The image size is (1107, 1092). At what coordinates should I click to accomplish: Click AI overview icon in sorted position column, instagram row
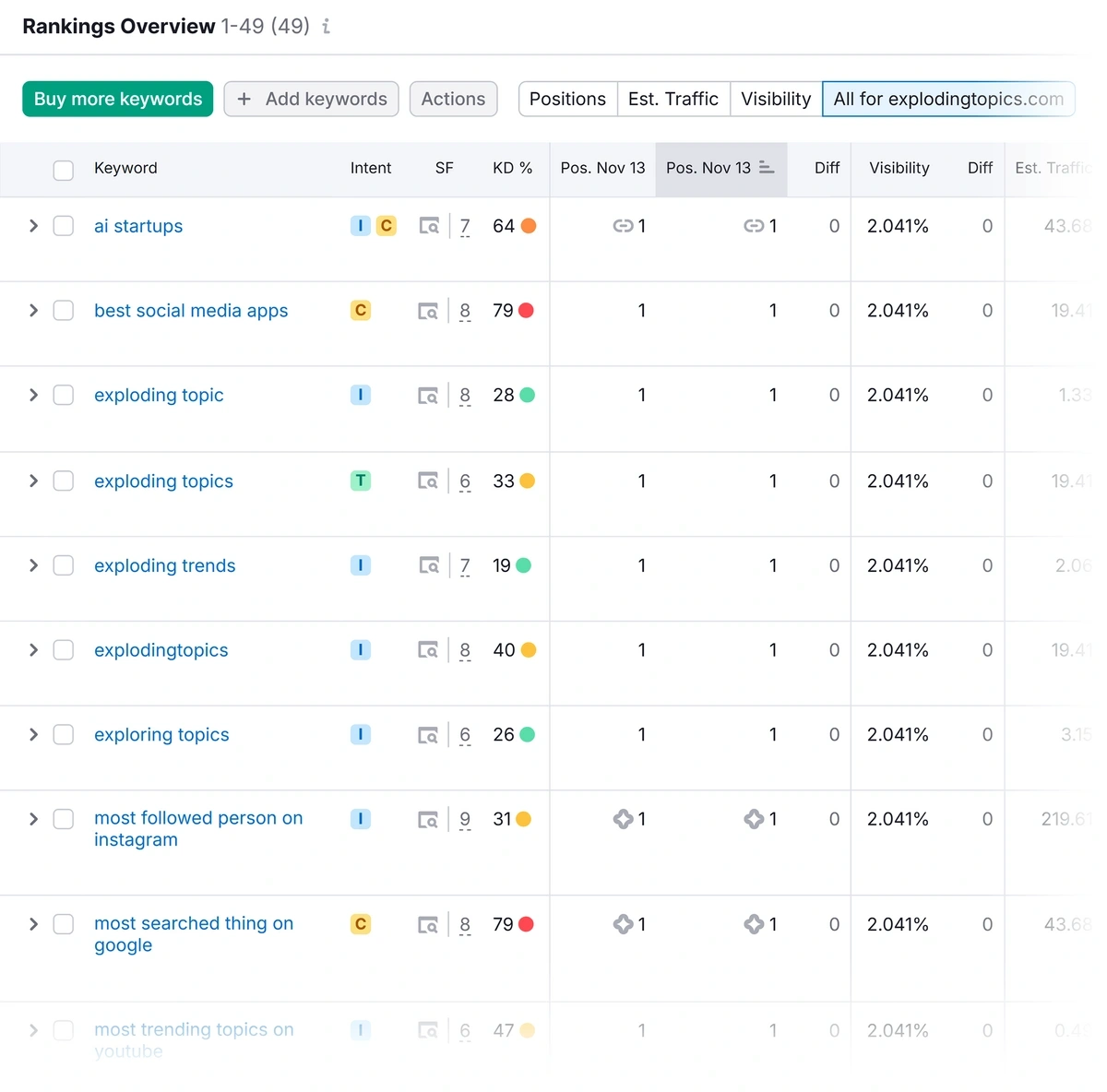click(x=755, y=819)
